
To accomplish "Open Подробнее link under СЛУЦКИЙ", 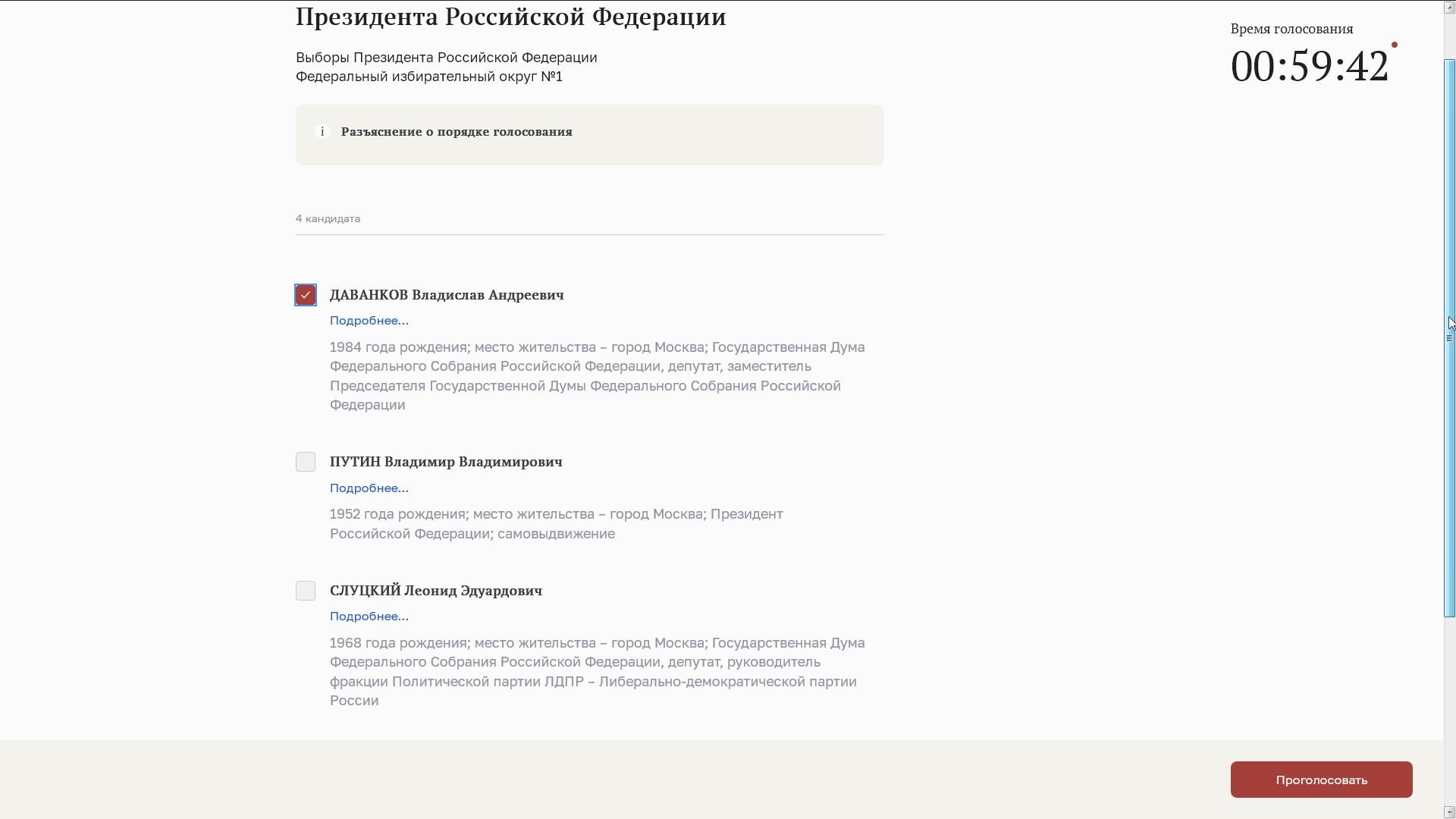I will click(369, 617).
